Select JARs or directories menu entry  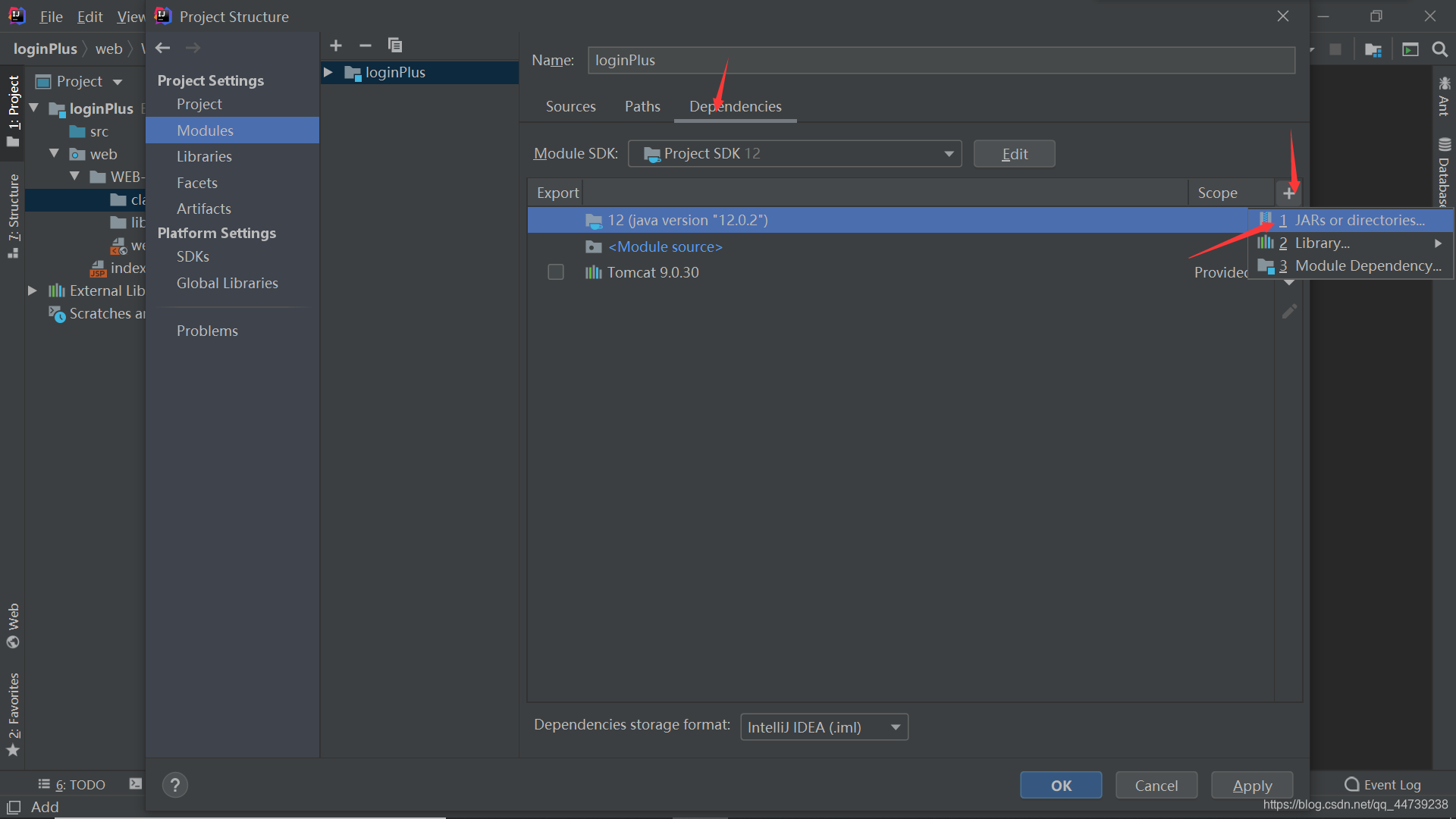coord(1358,220)
